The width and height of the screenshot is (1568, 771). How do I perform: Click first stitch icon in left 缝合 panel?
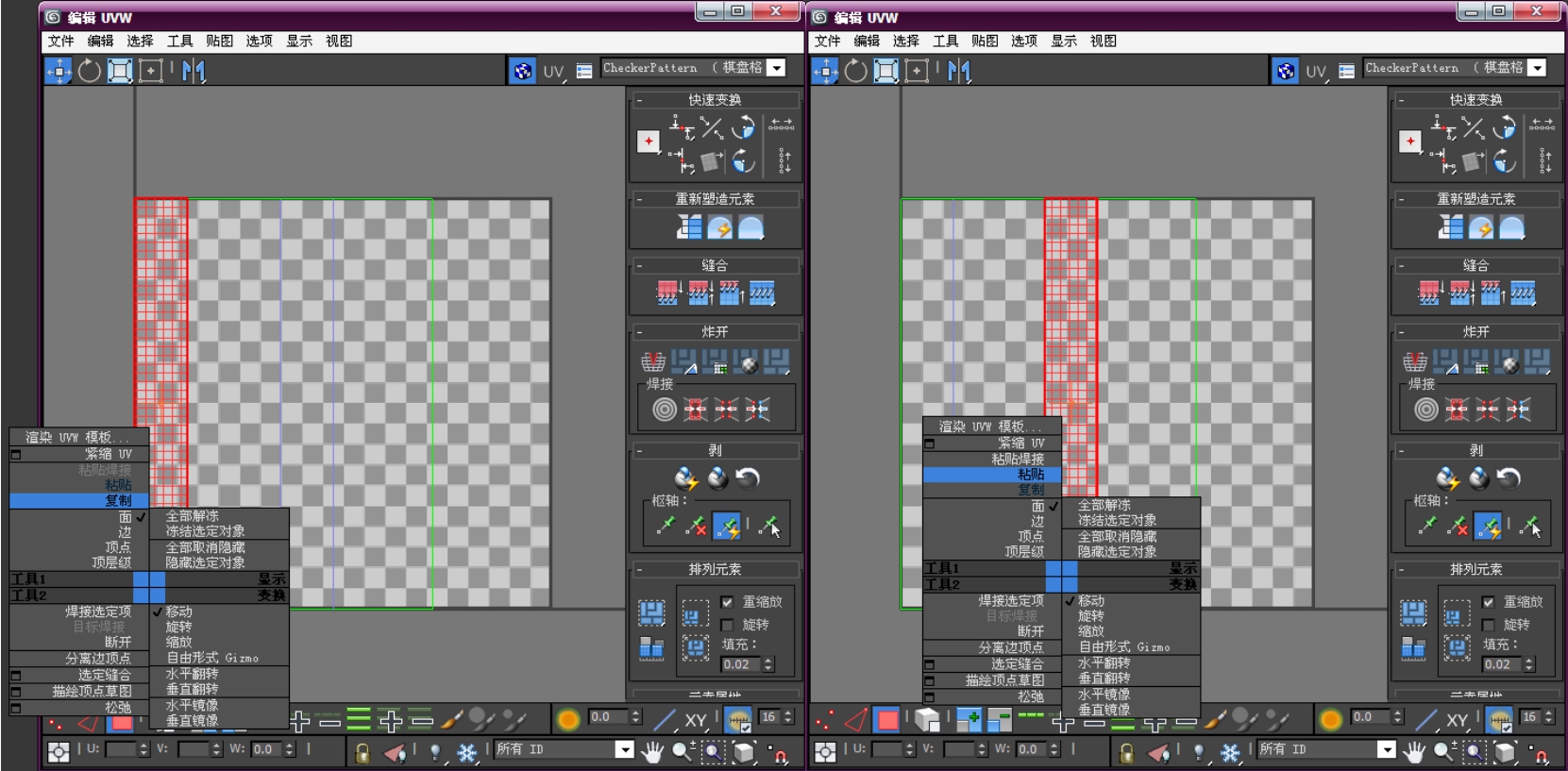[667, 293]
